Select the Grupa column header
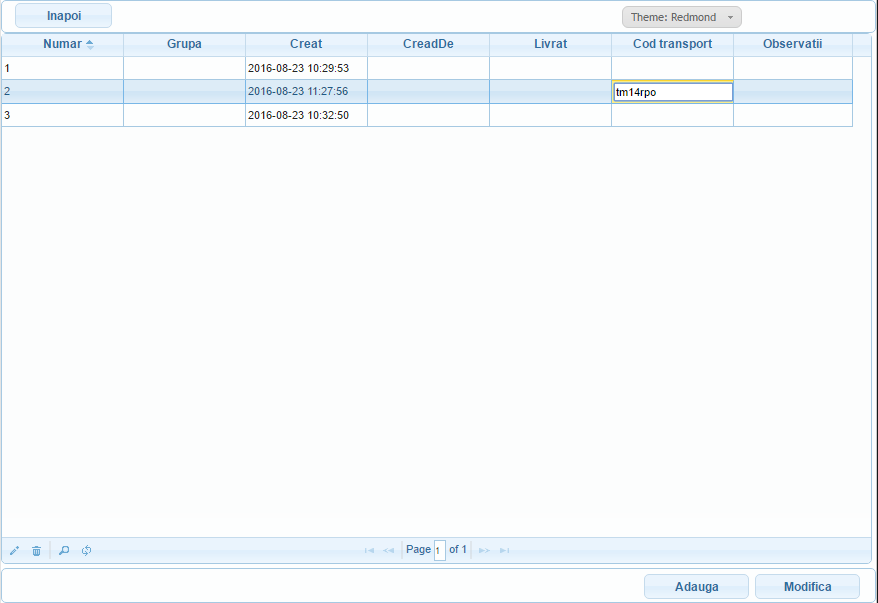The image size is (878, 603). 184,44
